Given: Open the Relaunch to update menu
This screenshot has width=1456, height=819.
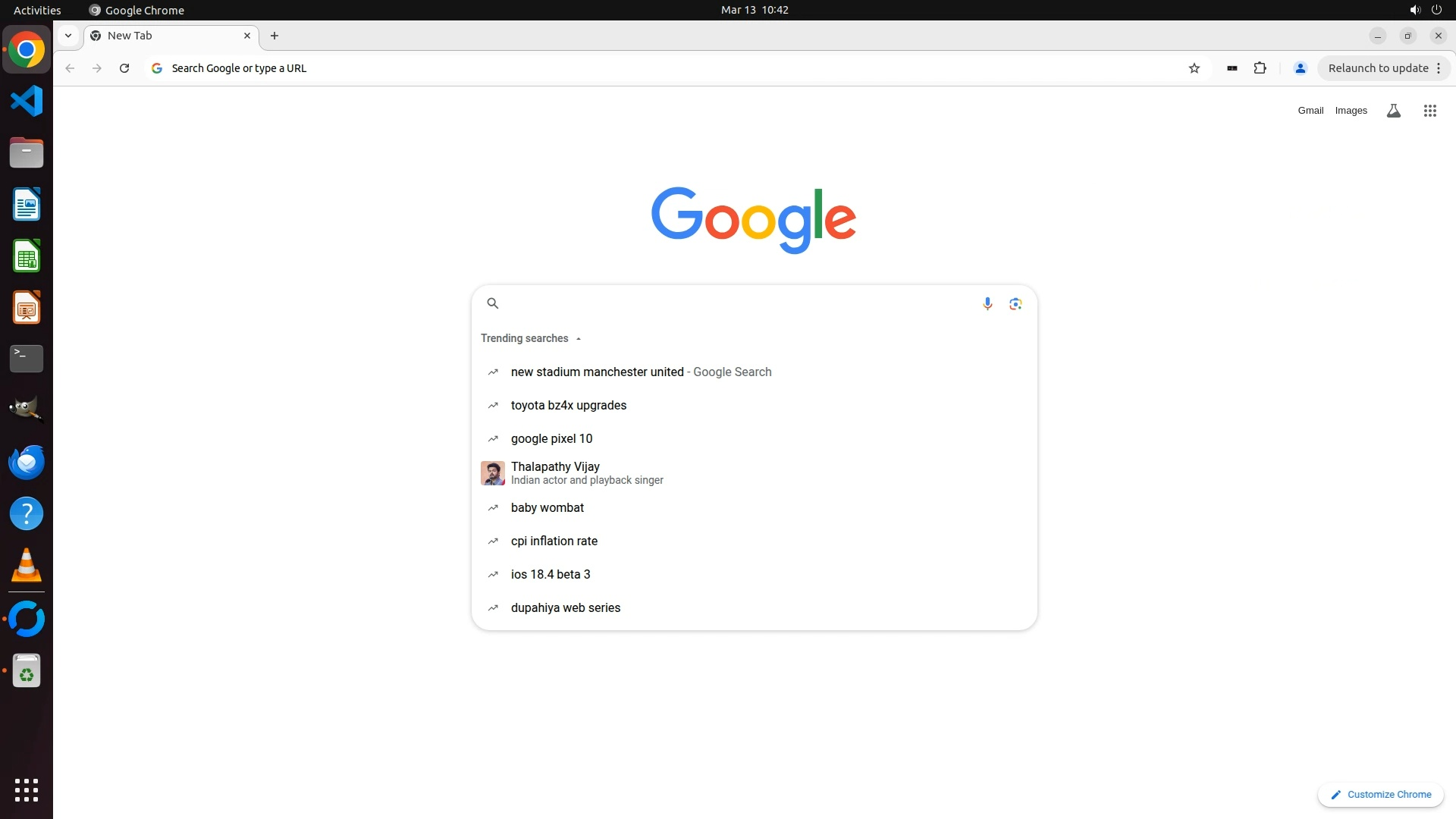Looking at the screenshot, I should click(x=1385, y=68).
